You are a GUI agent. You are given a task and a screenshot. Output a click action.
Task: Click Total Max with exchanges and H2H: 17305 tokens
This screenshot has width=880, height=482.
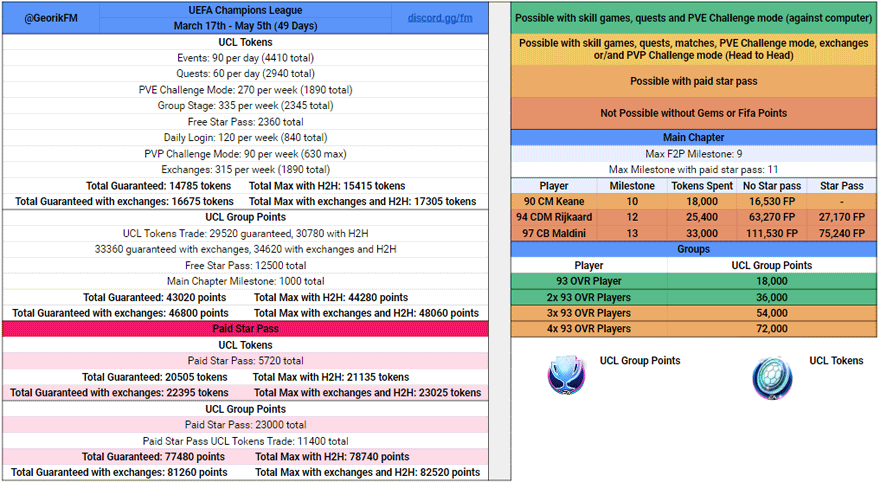coord(362,201)
